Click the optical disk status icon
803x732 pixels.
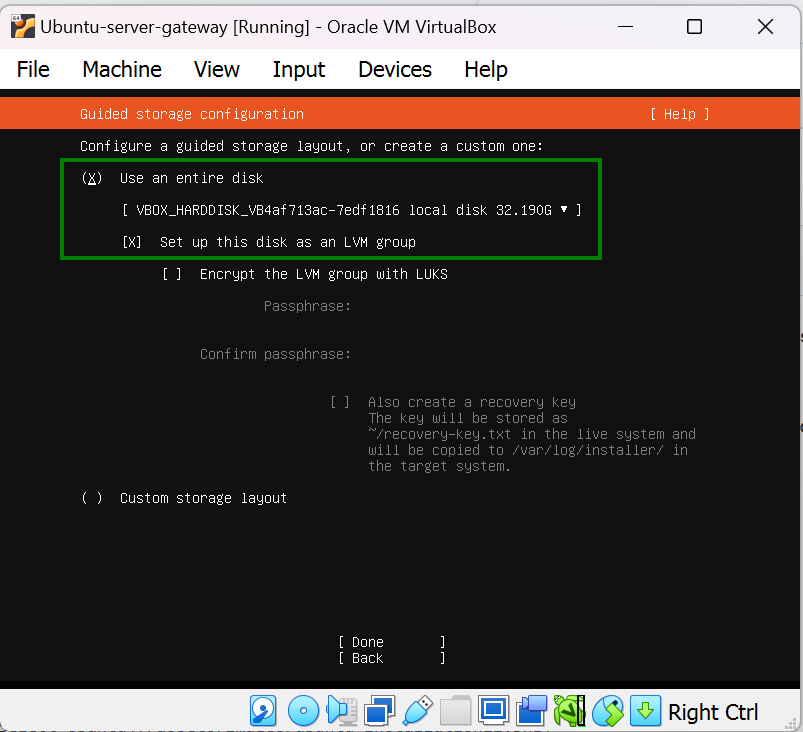pos(303,710)
